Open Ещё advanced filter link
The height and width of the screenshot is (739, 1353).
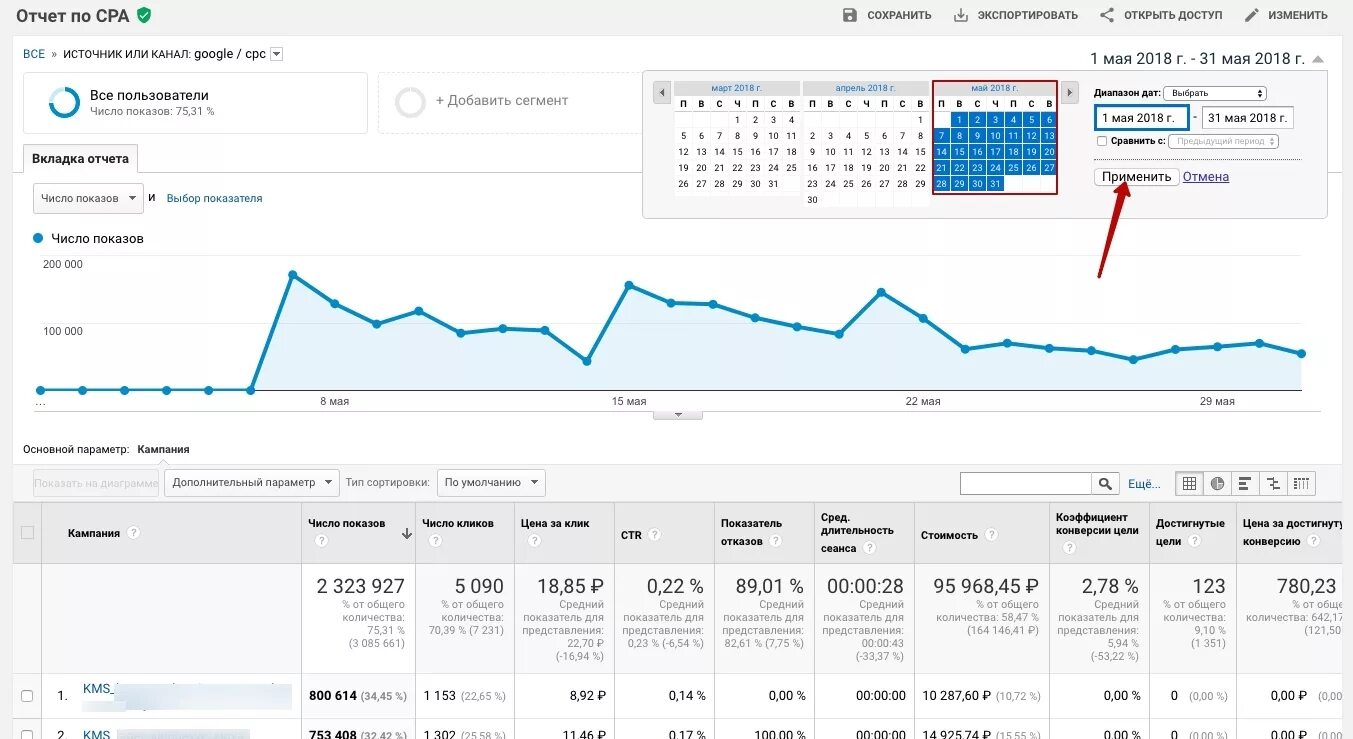[x=1144, y=484]
